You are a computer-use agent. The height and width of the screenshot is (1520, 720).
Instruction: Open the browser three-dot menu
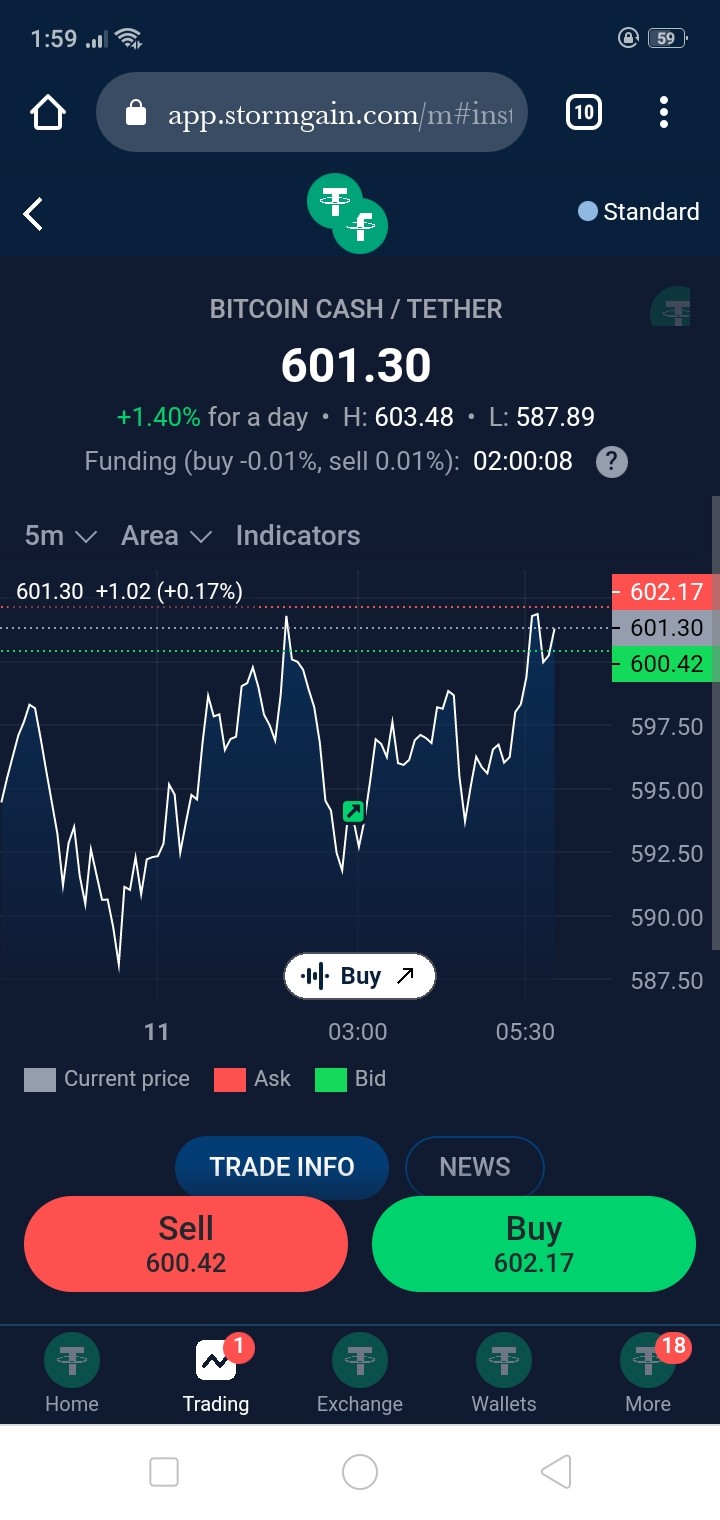pos(663,113)
